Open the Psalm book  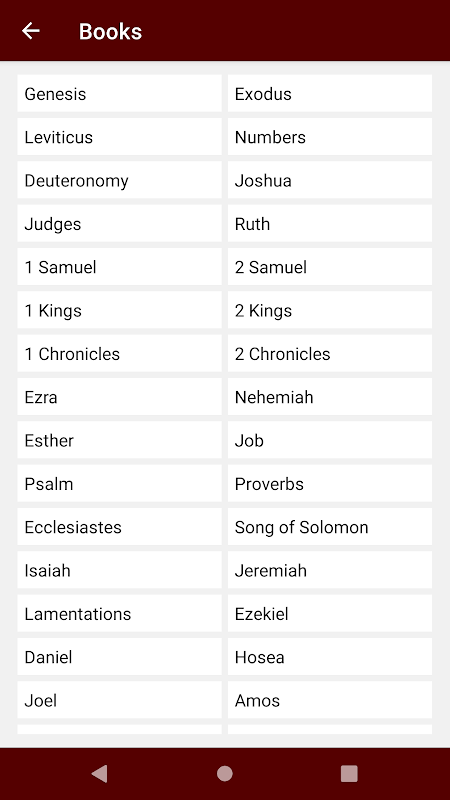pyautogui.click(x=119, y=484)
